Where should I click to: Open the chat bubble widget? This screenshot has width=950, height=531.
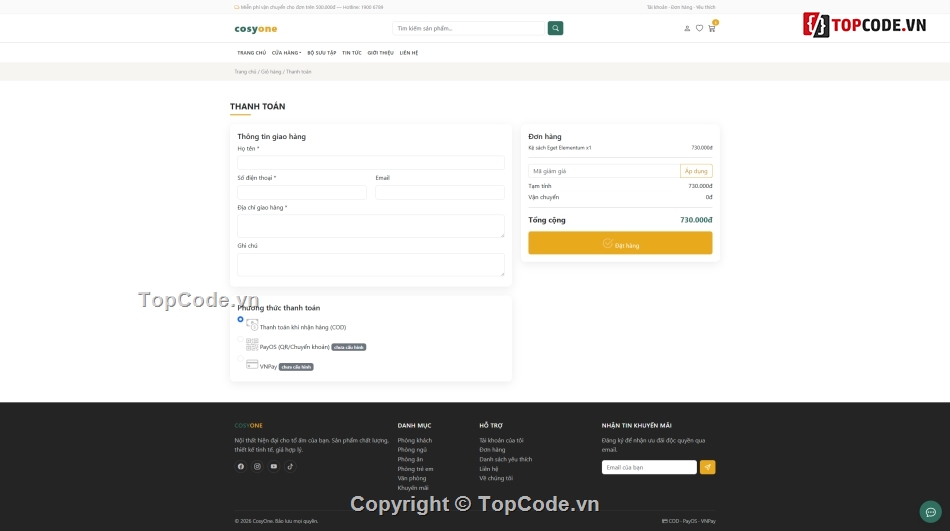930,512
